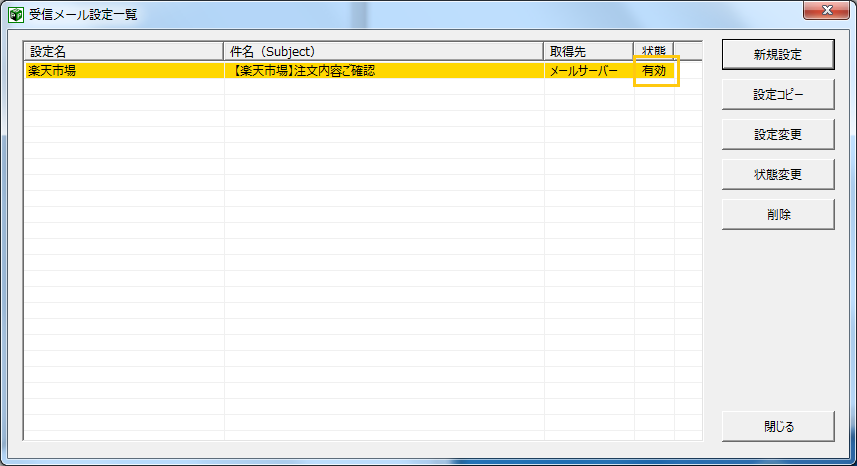The width and height of the screenshot is (857, 466).
Task: Sort by the 件名 (Subject) column header
Action: click(x=384, y=51)
